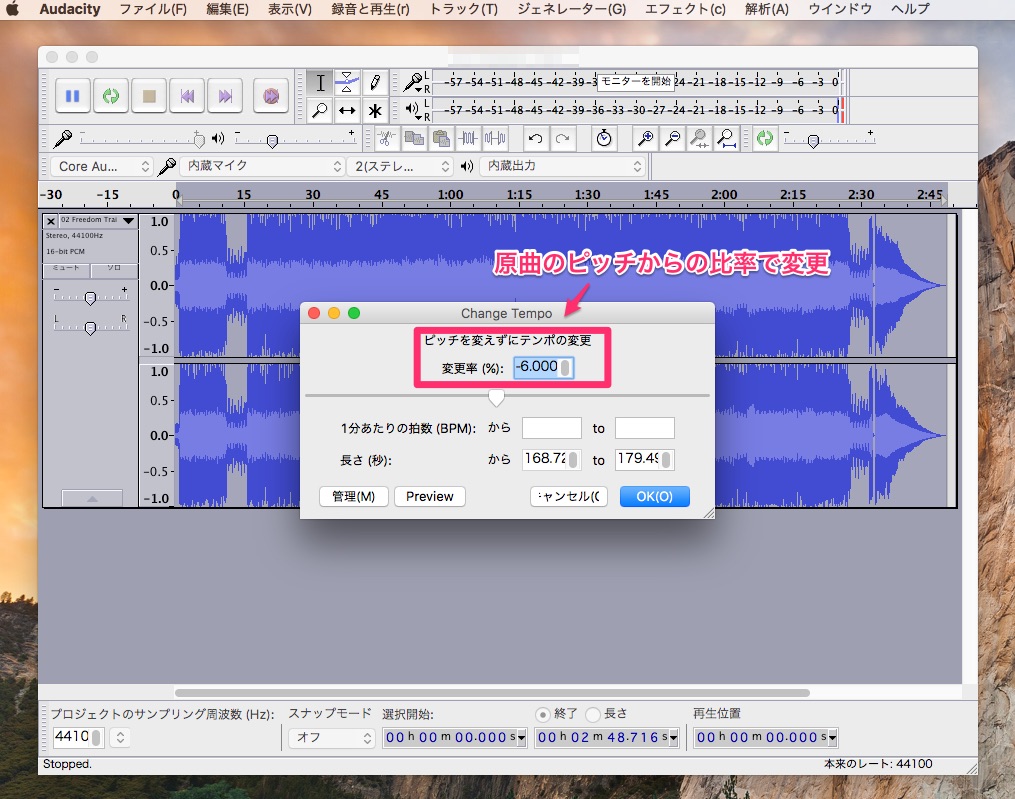Click the Trim audio icon
Image resolution: width=1015 pixels, height=799 pixels.
click(x=468, y=139)
